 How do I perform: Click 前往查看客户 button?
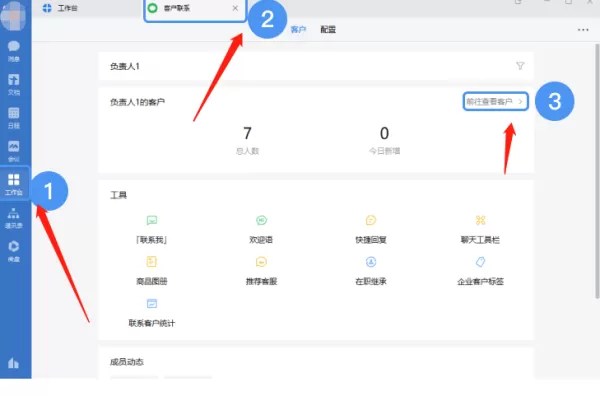pos(496,101)
